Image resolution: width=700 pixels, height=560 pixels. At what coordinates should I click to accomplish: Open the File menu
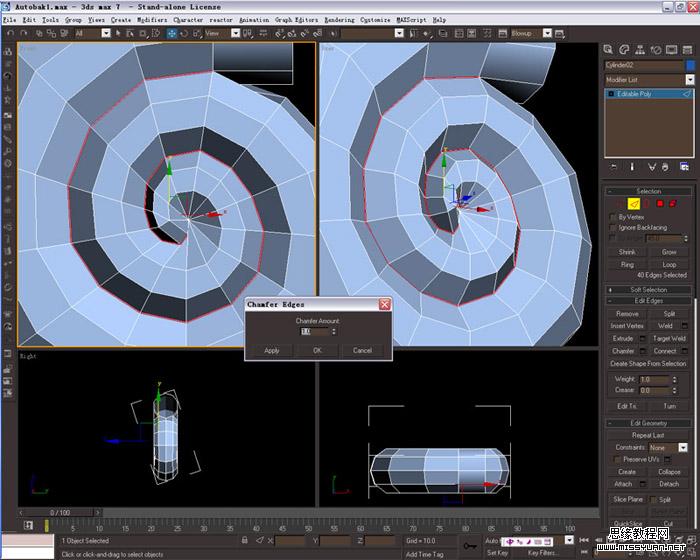[9, 20]
